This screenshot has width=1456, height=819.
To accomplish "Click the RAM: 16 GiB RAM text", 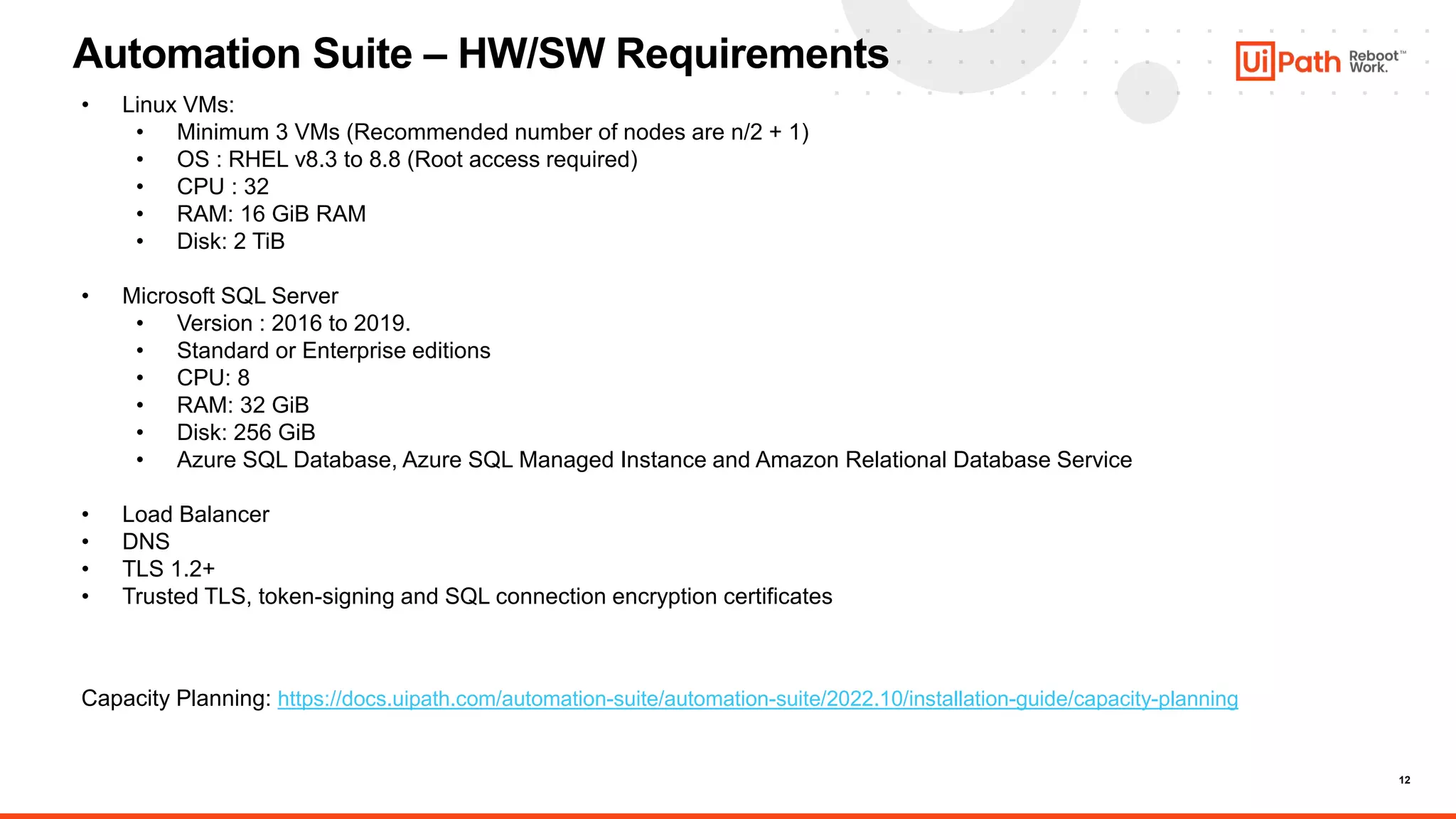I will pyautogui.click(x=271, y=214).
